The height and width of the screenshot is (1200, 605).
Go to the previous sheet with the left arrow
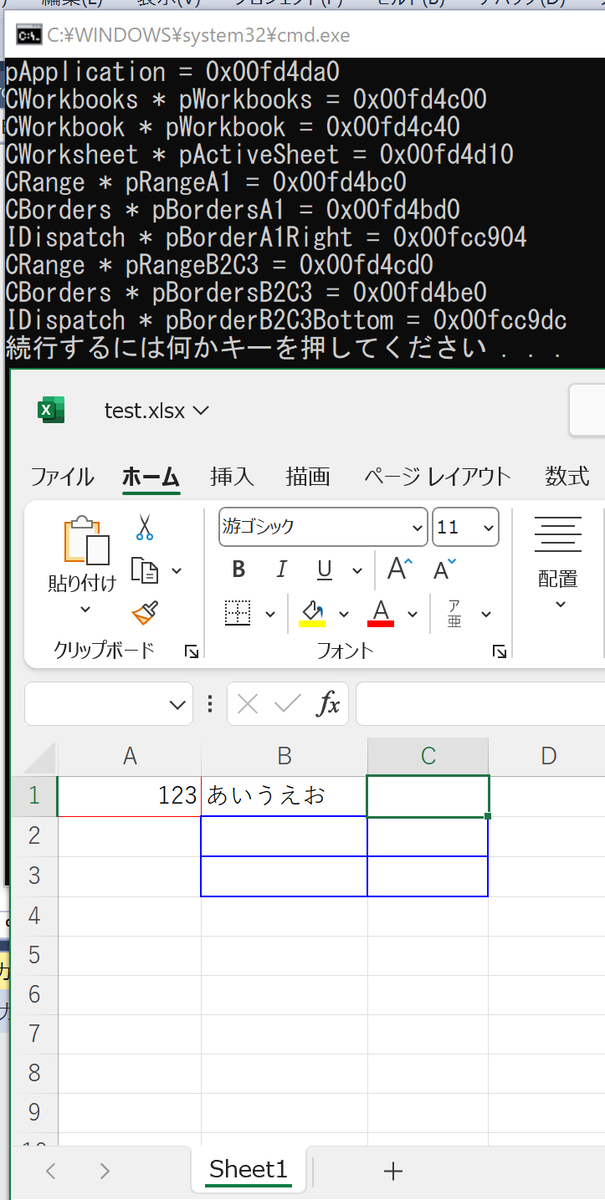tap(51, 1171)
